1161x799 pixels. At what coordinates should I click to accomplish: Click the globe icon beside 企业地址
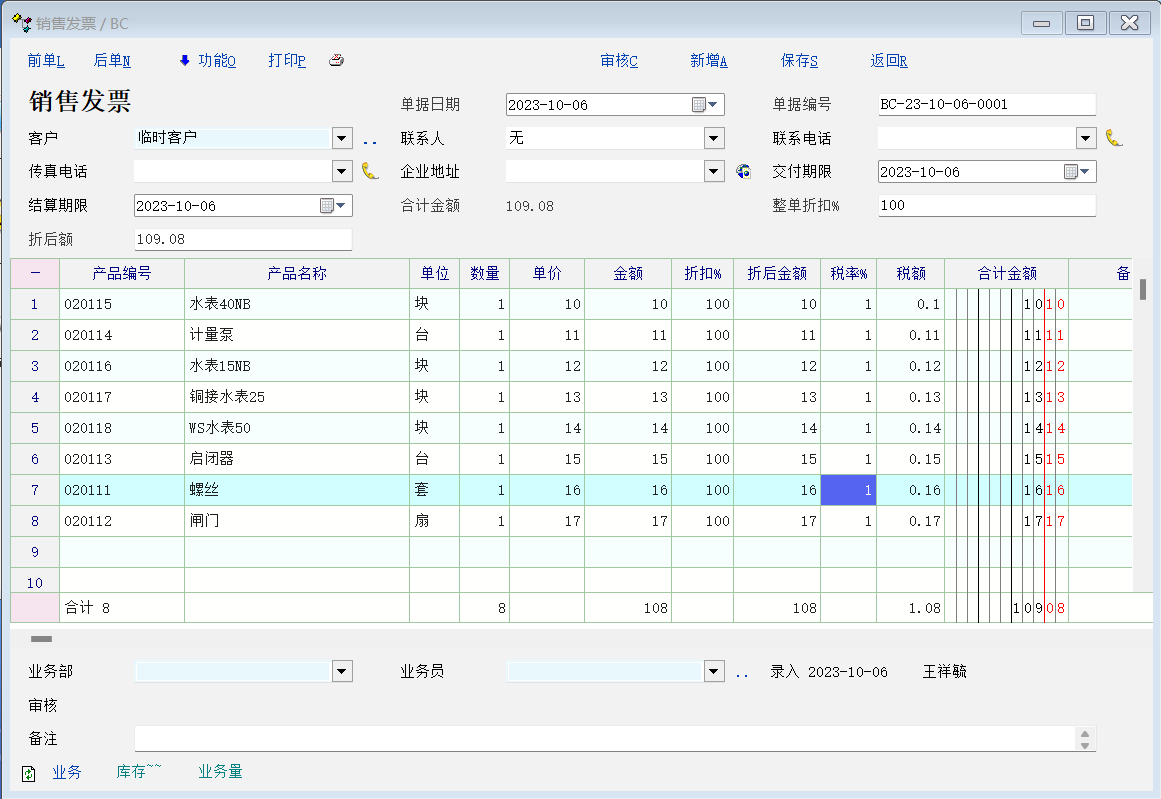click(742, 171)
